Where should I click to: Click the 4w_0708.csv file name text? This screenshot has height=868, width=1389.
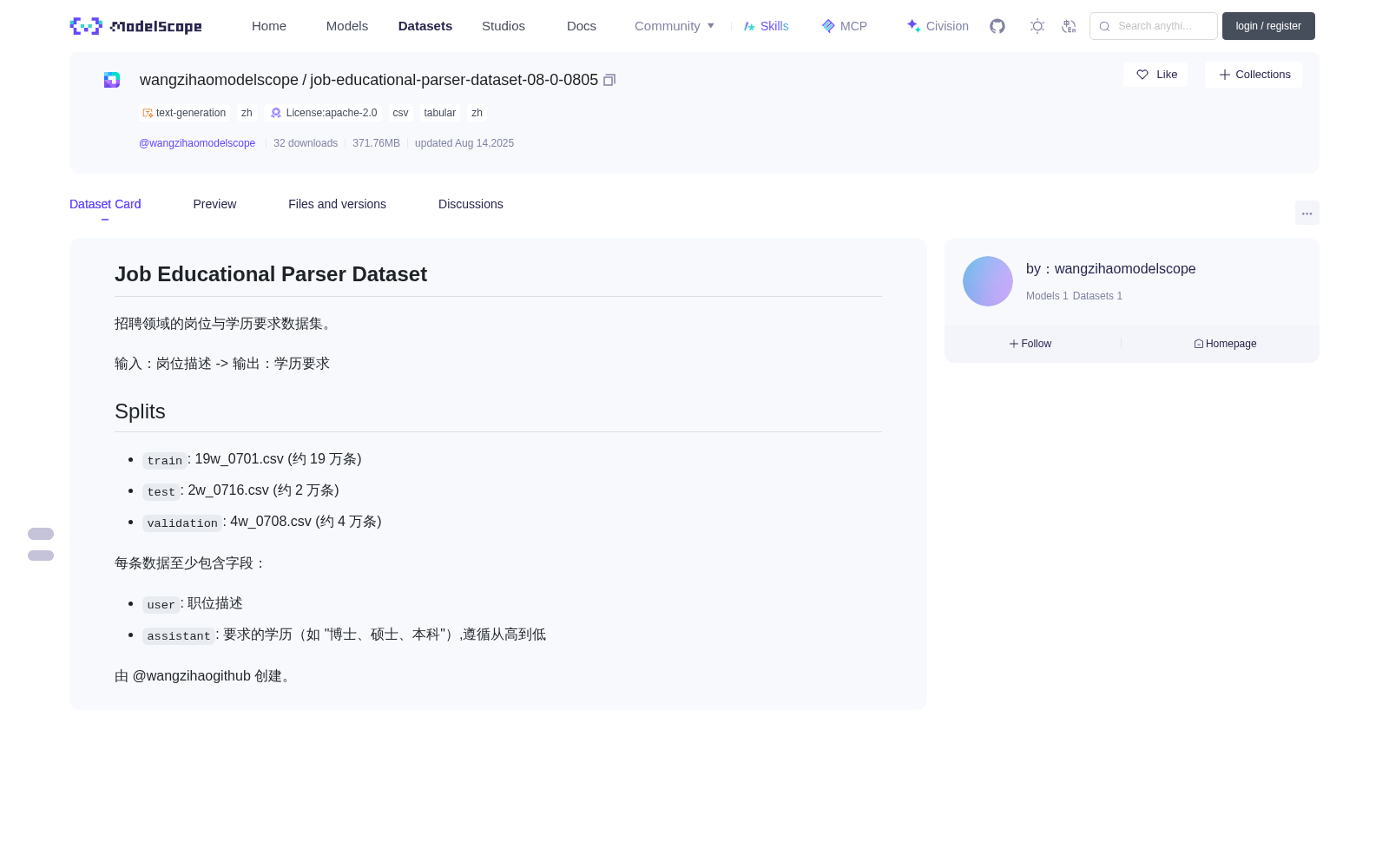pos(271,522)
